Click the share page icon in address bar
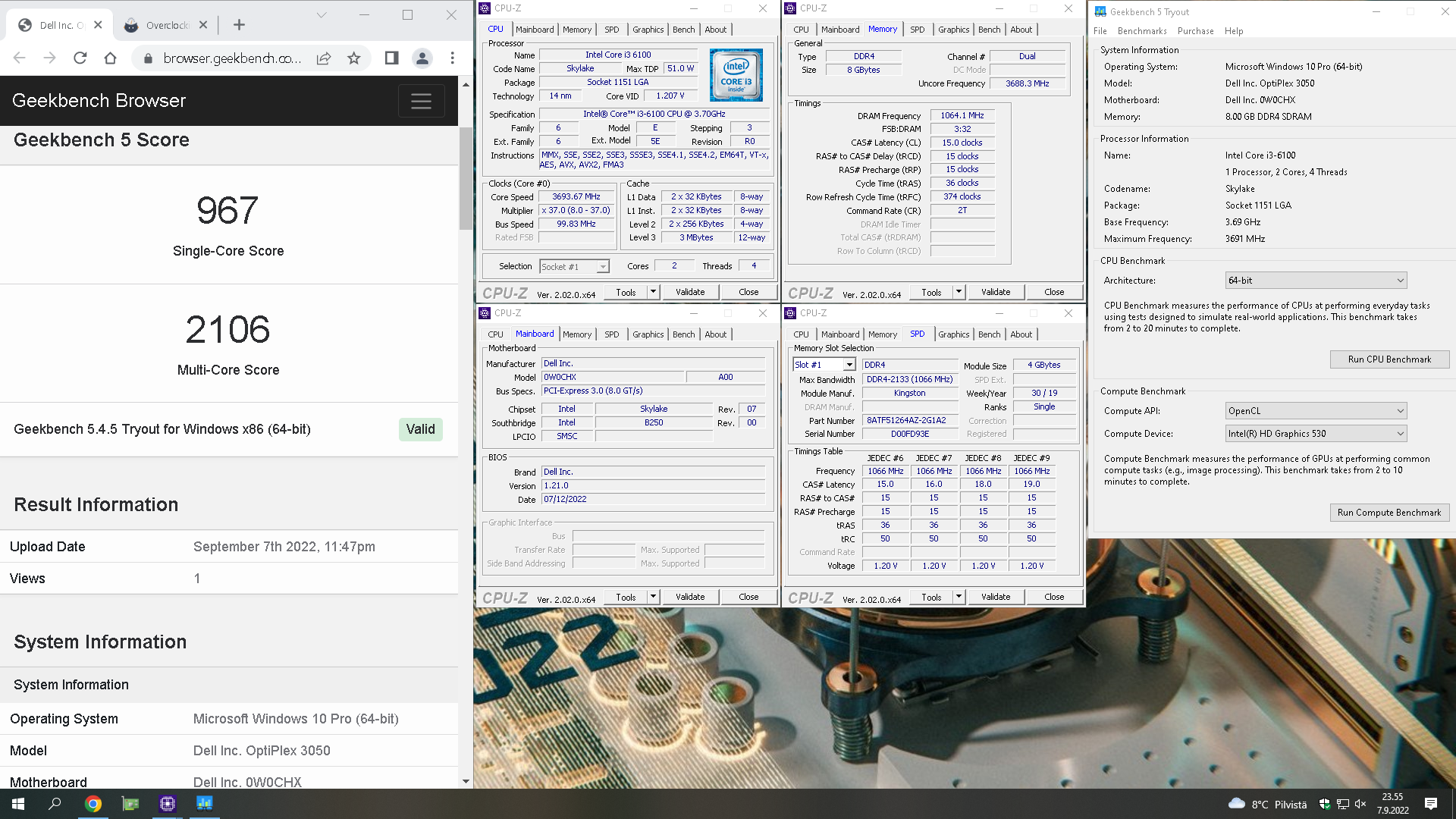The width and height of the screenshot is (1456, 819). click(x=324, y=58)
